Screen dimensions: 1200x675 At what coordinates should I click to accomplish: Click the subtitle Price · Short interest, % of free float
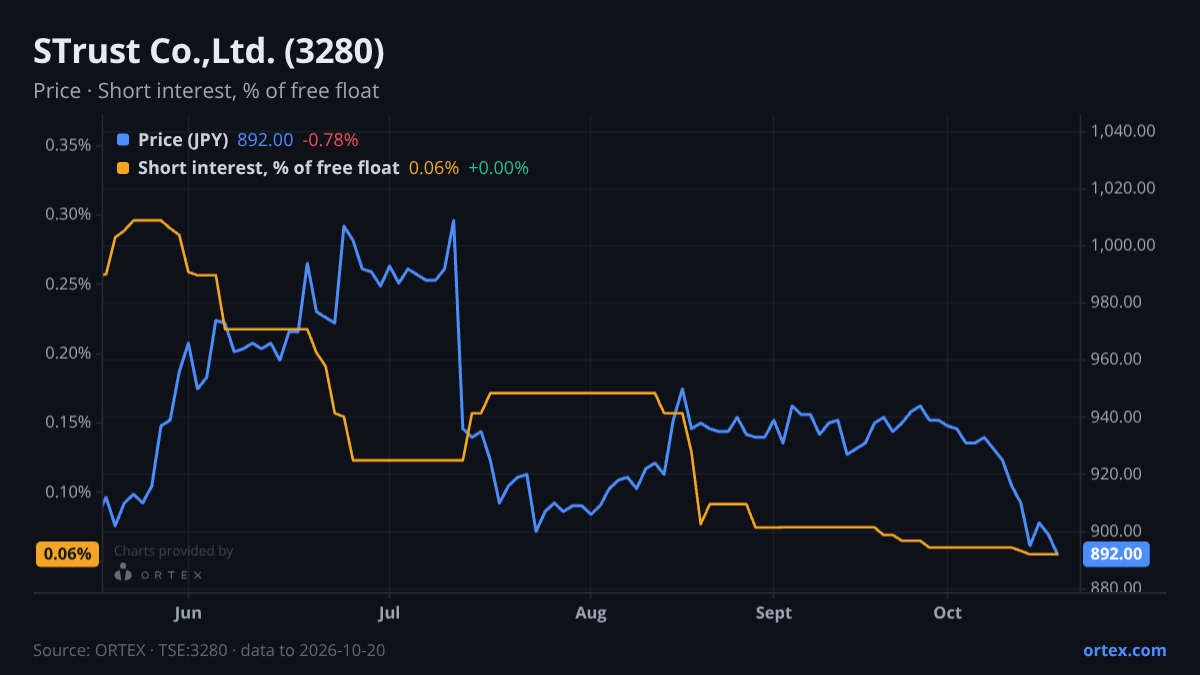(206, 91)
